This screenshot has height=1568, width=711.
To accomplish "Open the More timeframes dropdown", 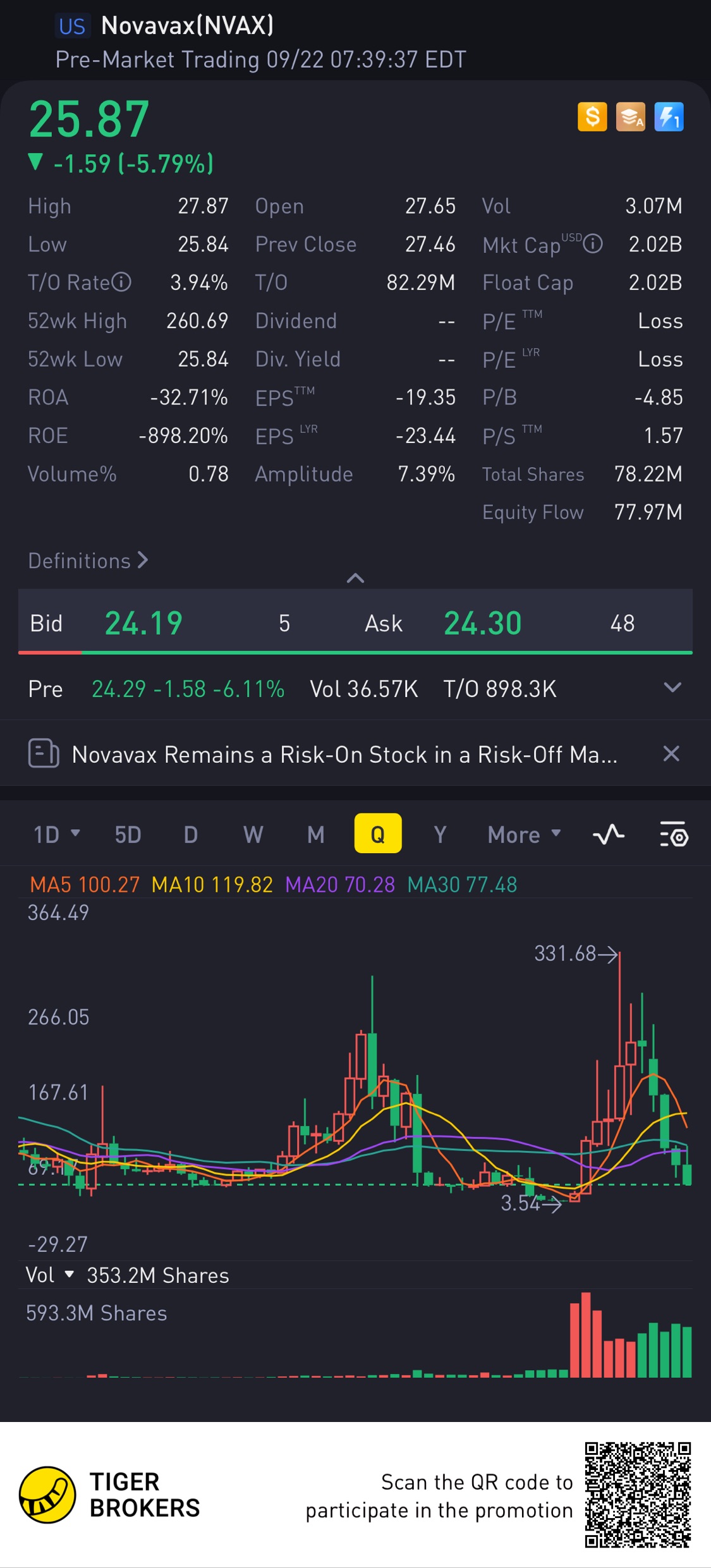I will [524, 834].
